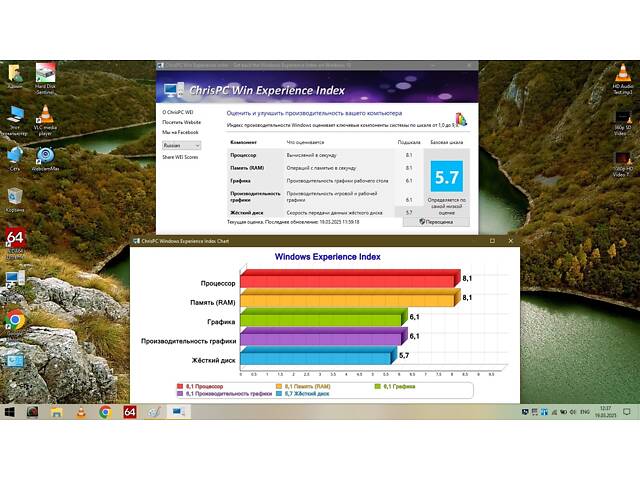Open the Windows Start menu
This screenshot has height=480, width=640.
click(9, 412)
